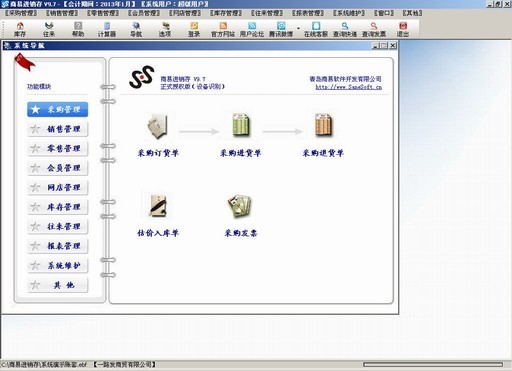The width and height of the screenshot is (512, 371).
Task: Select the 库存管理 module button
Action: point(58,207)
